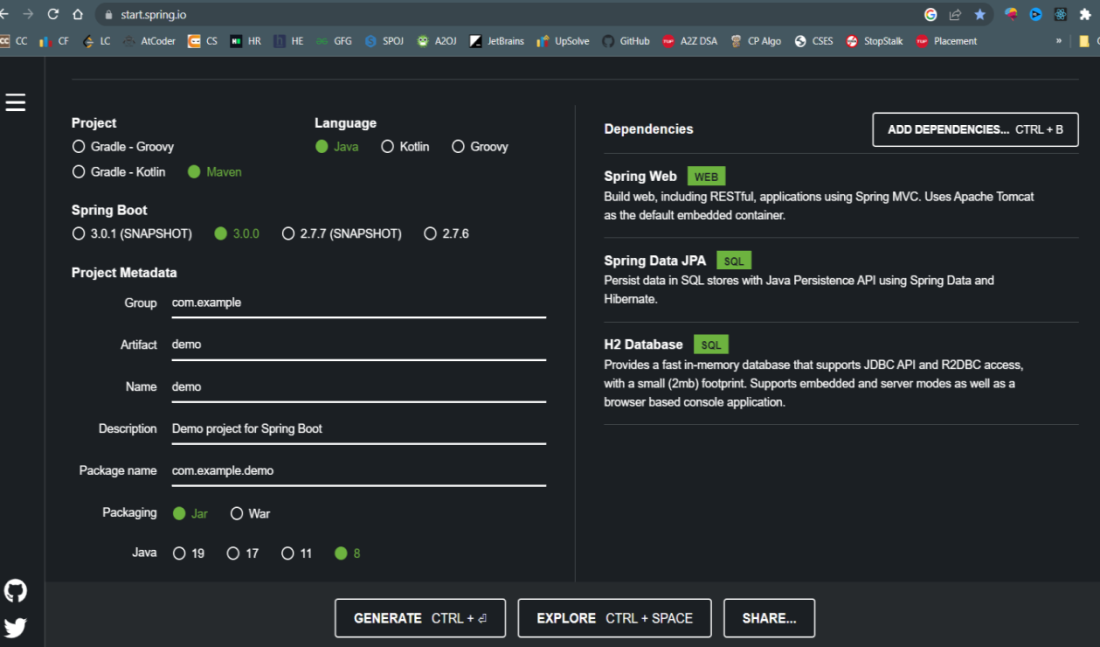This screenshot has width=1100, height=647.
Task: View site info via the lock icon
Action: coord(108,15)
